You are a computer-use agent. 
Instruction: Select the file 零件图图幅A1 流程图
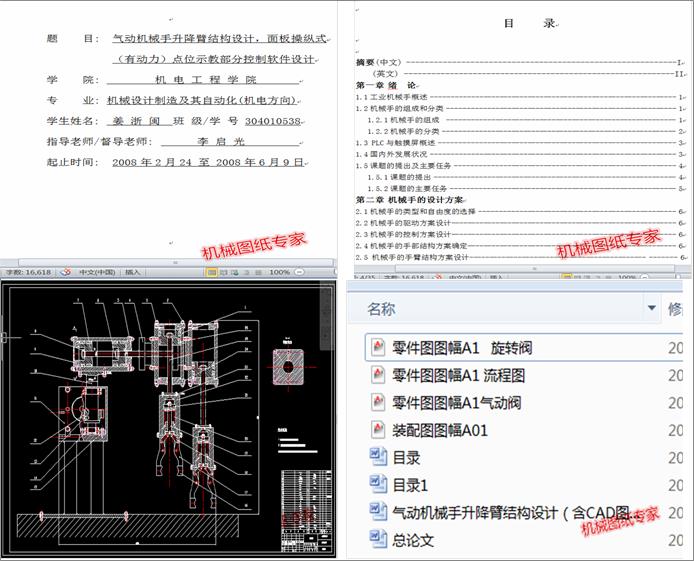pos(459,376)
